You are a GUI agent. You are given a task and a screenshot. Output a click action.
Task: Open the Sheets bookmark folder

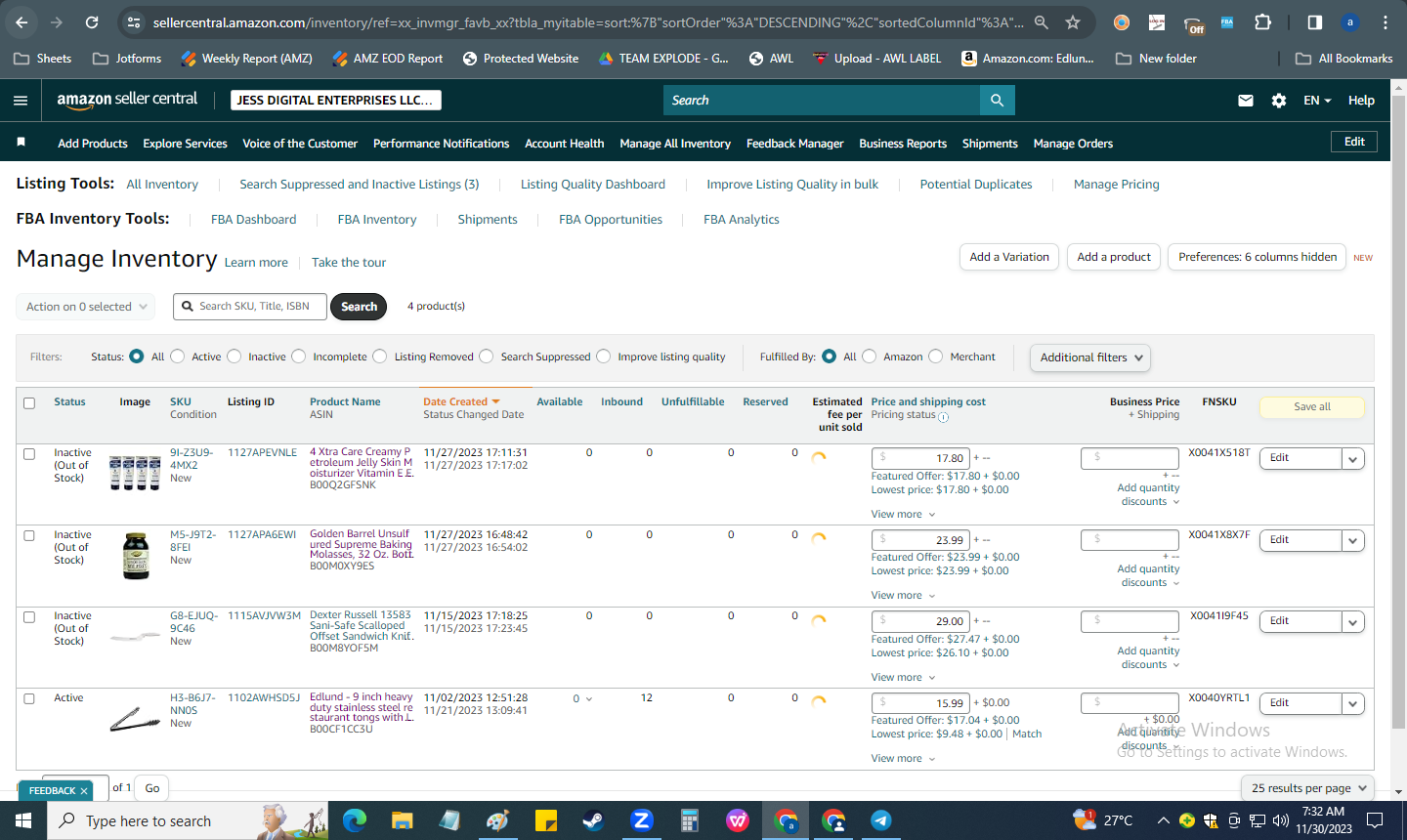click(43, 59)
